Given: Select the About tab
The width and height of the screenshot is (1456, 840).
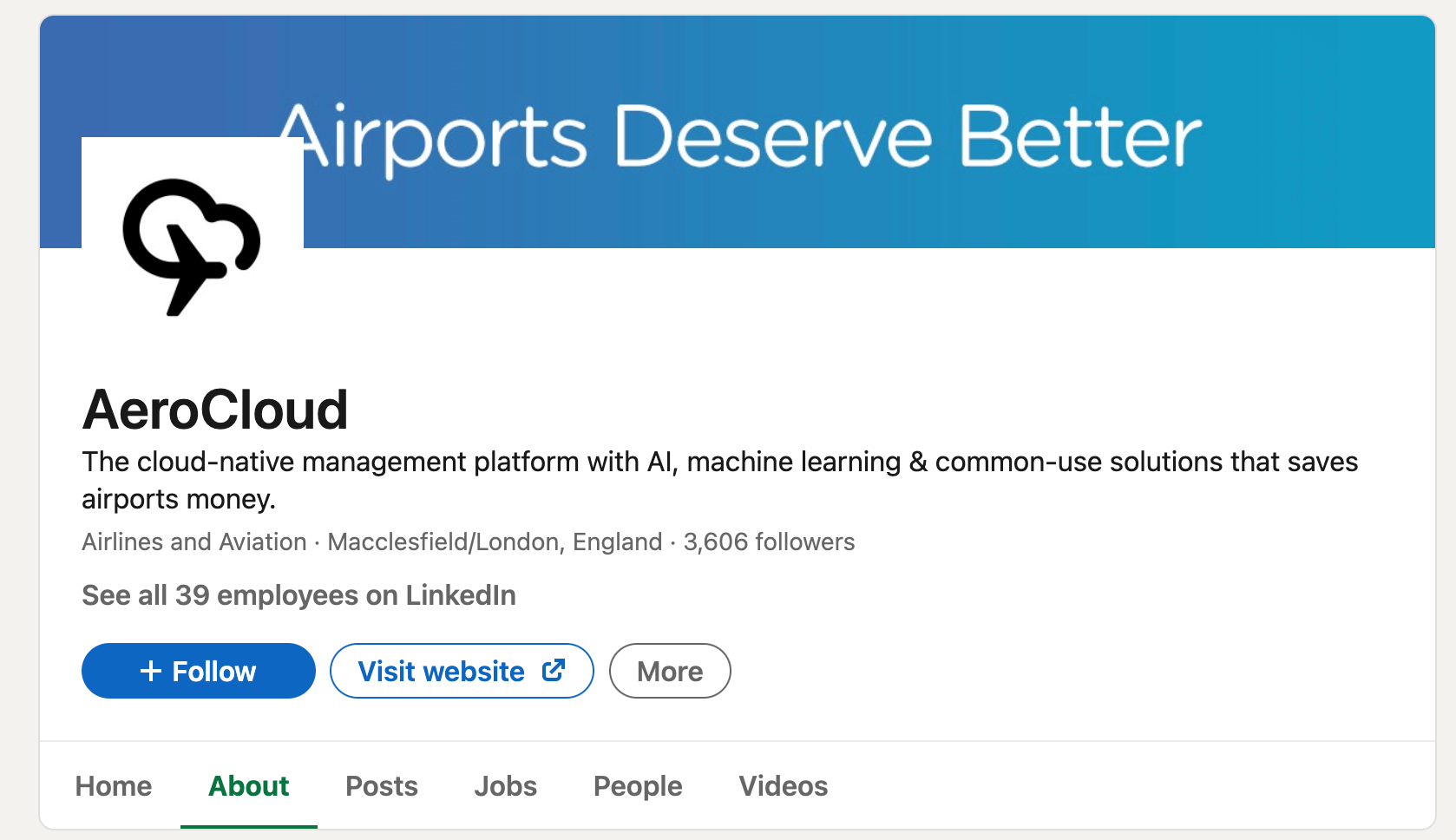Looking at the screenshot, I should (x=249, y=786).
